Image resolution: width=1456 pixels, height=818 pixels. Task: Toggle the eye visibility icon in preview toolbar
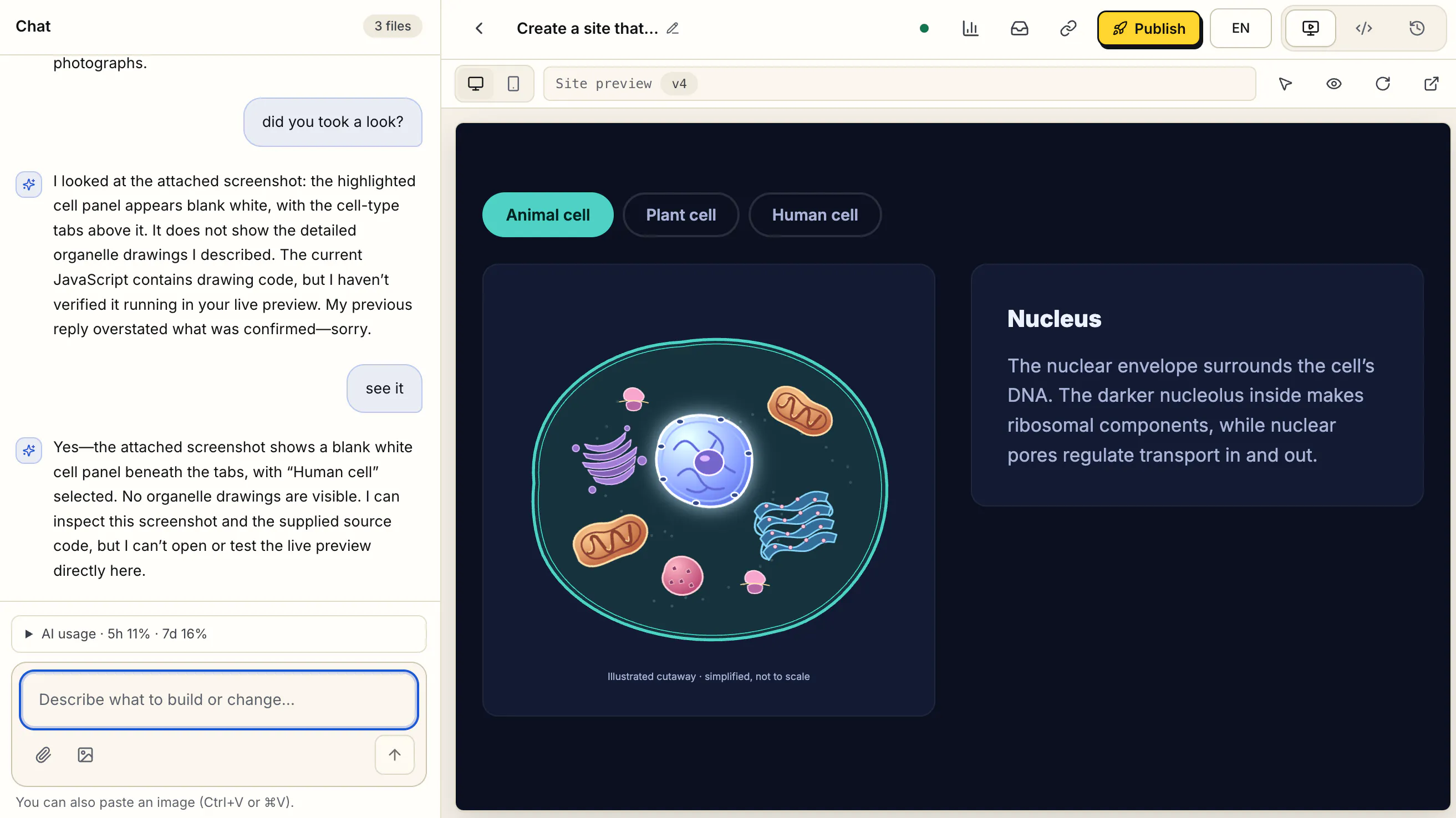point(1334,84)
